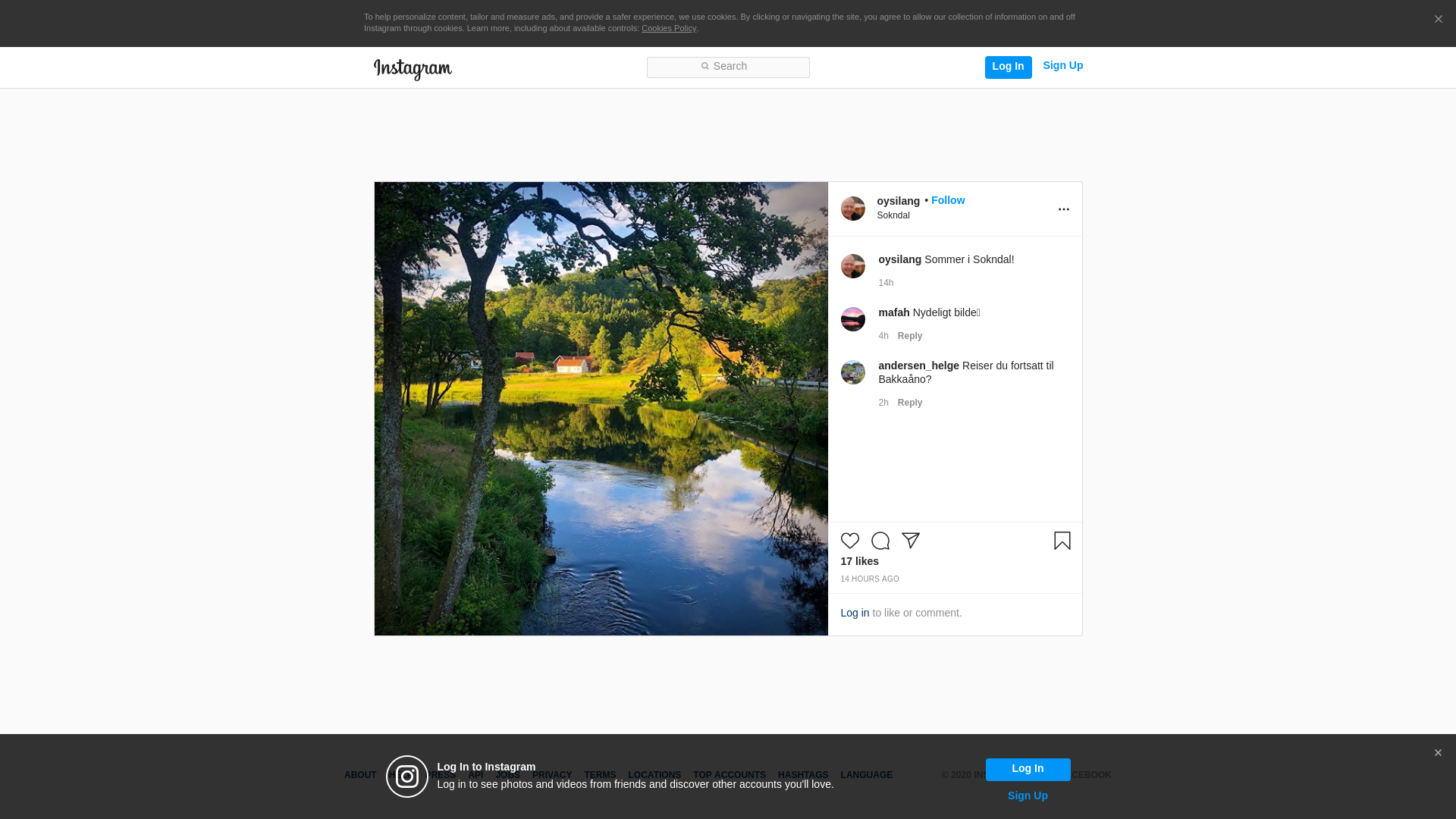
Task: Open oysilang's profile picture in post header
Action: [x=853, y=209]
